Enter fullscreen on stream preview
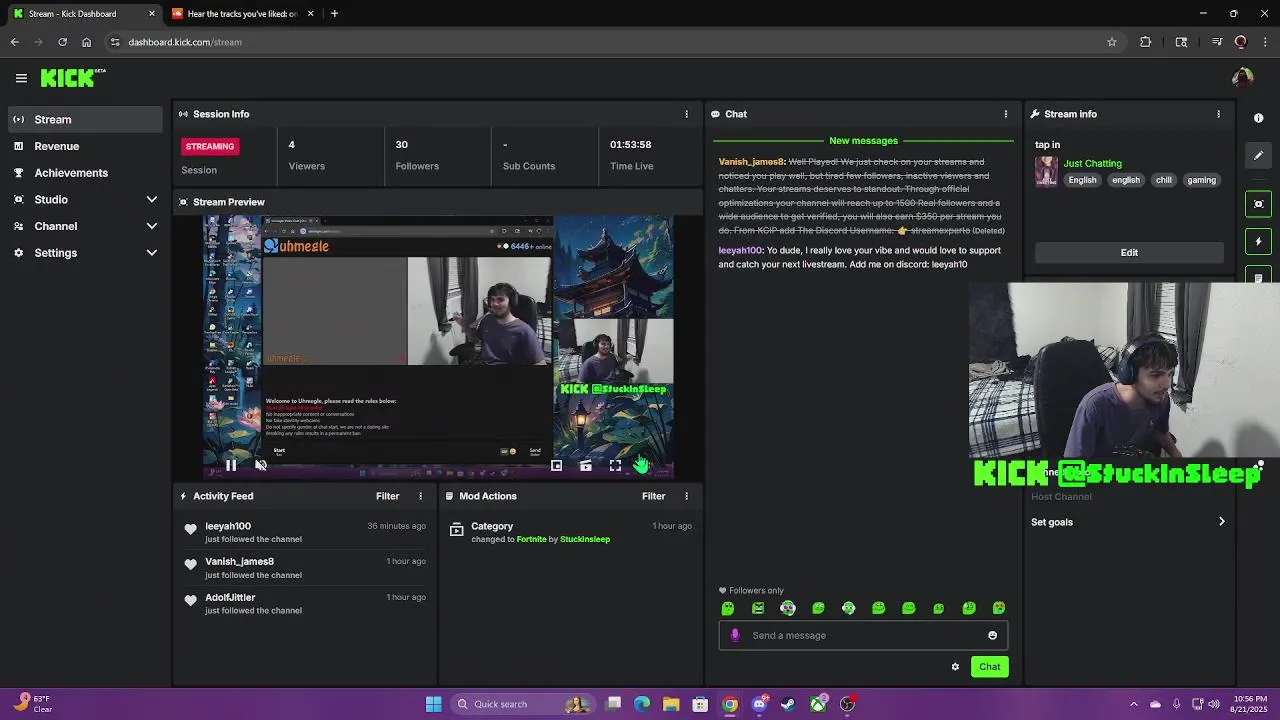 point(615,465)
